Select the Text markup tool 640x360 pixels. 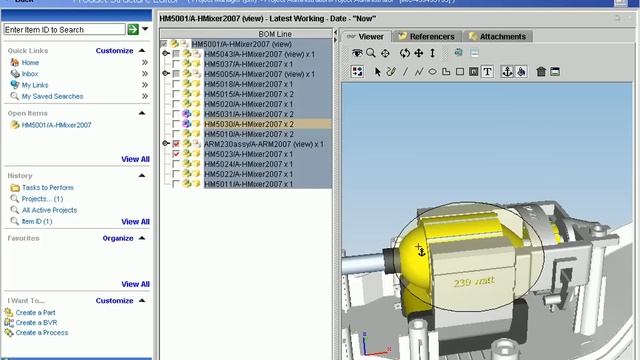click(x=487, y=72)
